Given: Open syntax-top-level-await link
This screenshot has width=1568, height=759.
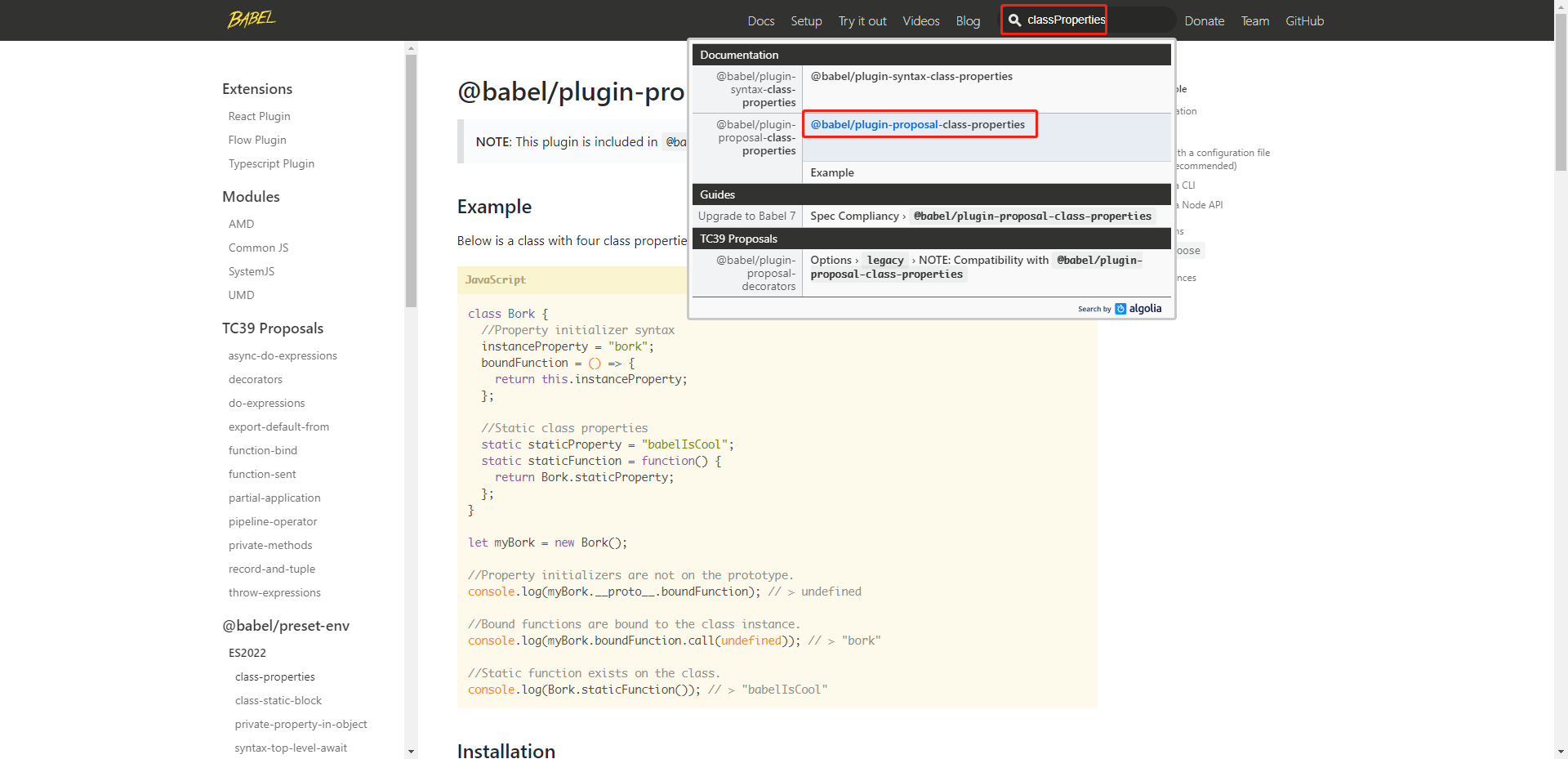Looking at the screenshot, I should 291,748.
